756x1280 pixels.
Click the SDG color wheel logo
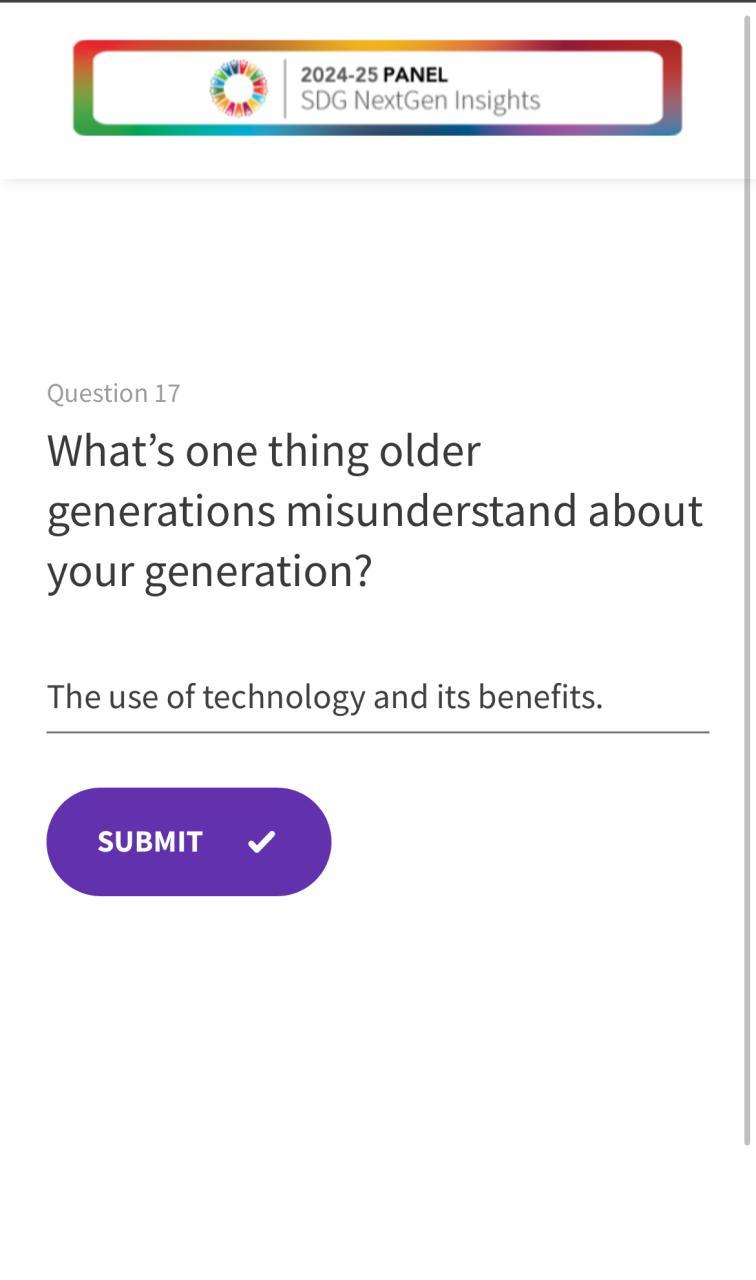click(238, 88)
